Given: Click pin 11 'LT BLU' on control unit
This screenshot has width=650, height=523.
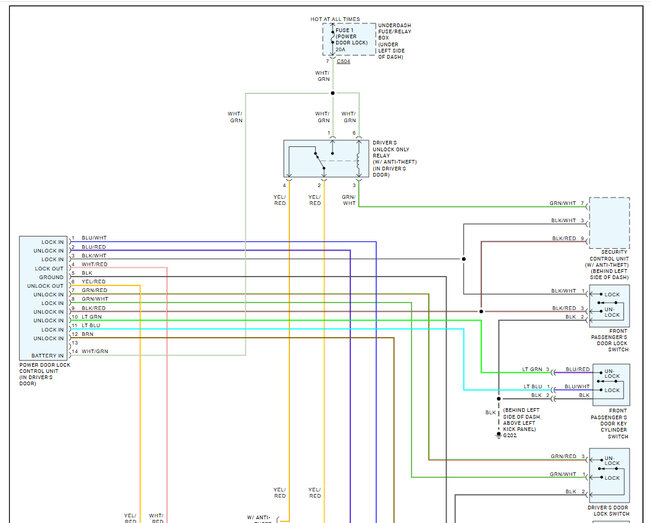Looking at the screenshot, I should click(x=86, y=326).
